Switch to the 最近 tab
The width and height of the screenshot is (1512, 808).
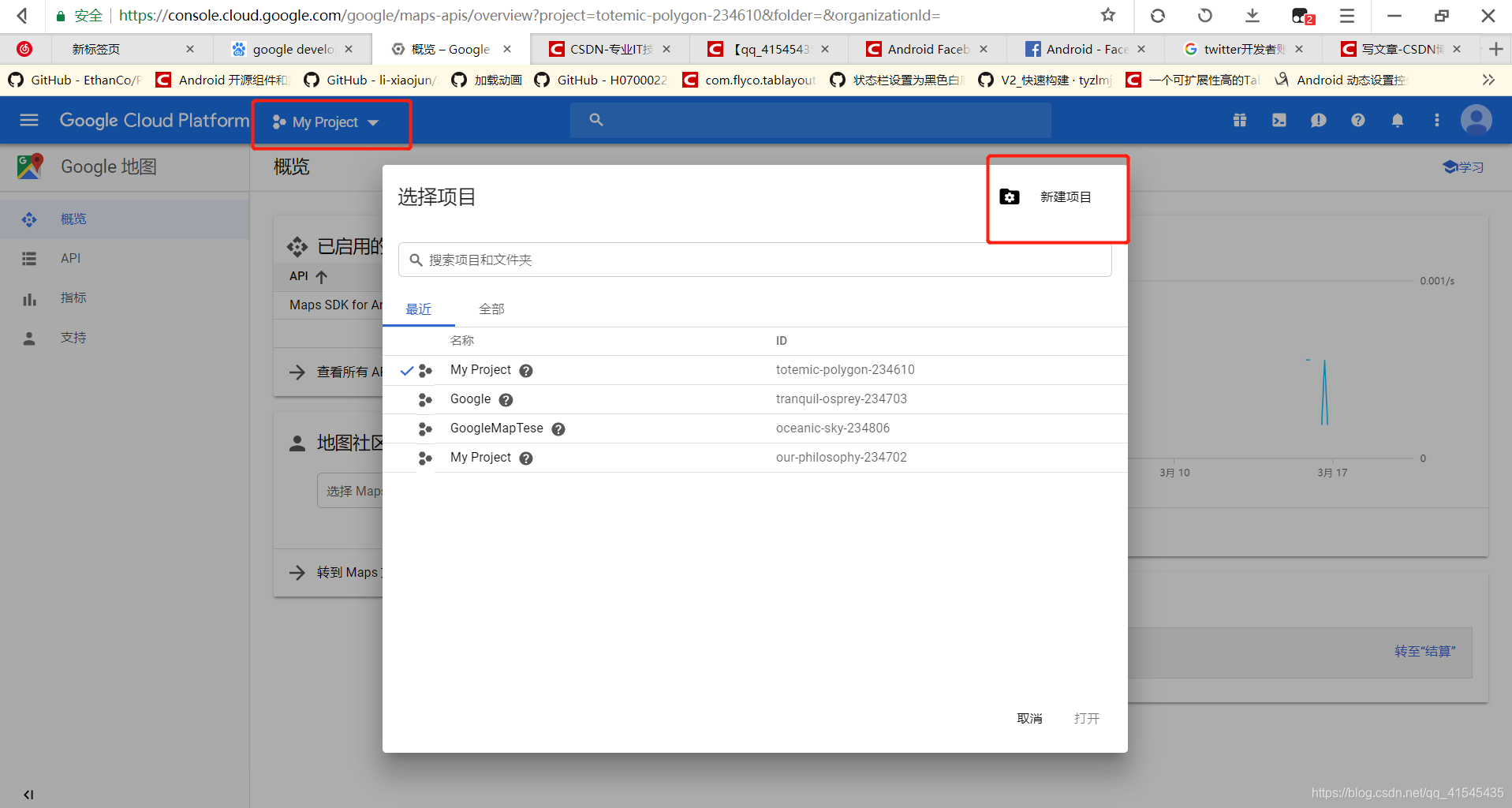click(x=419, y=309)
